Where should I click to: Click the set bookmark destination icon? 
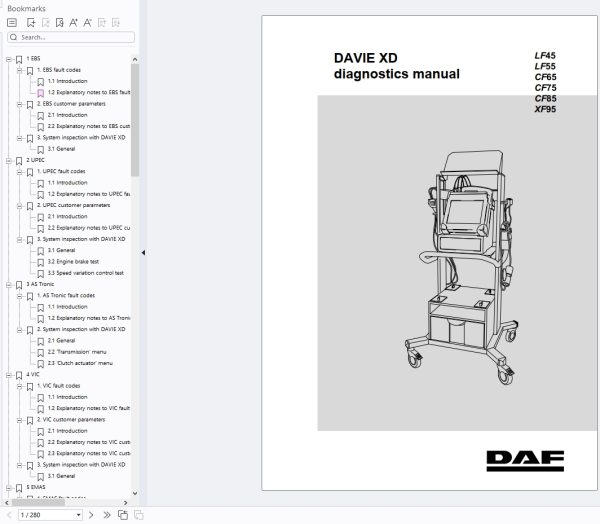[59, 23]
